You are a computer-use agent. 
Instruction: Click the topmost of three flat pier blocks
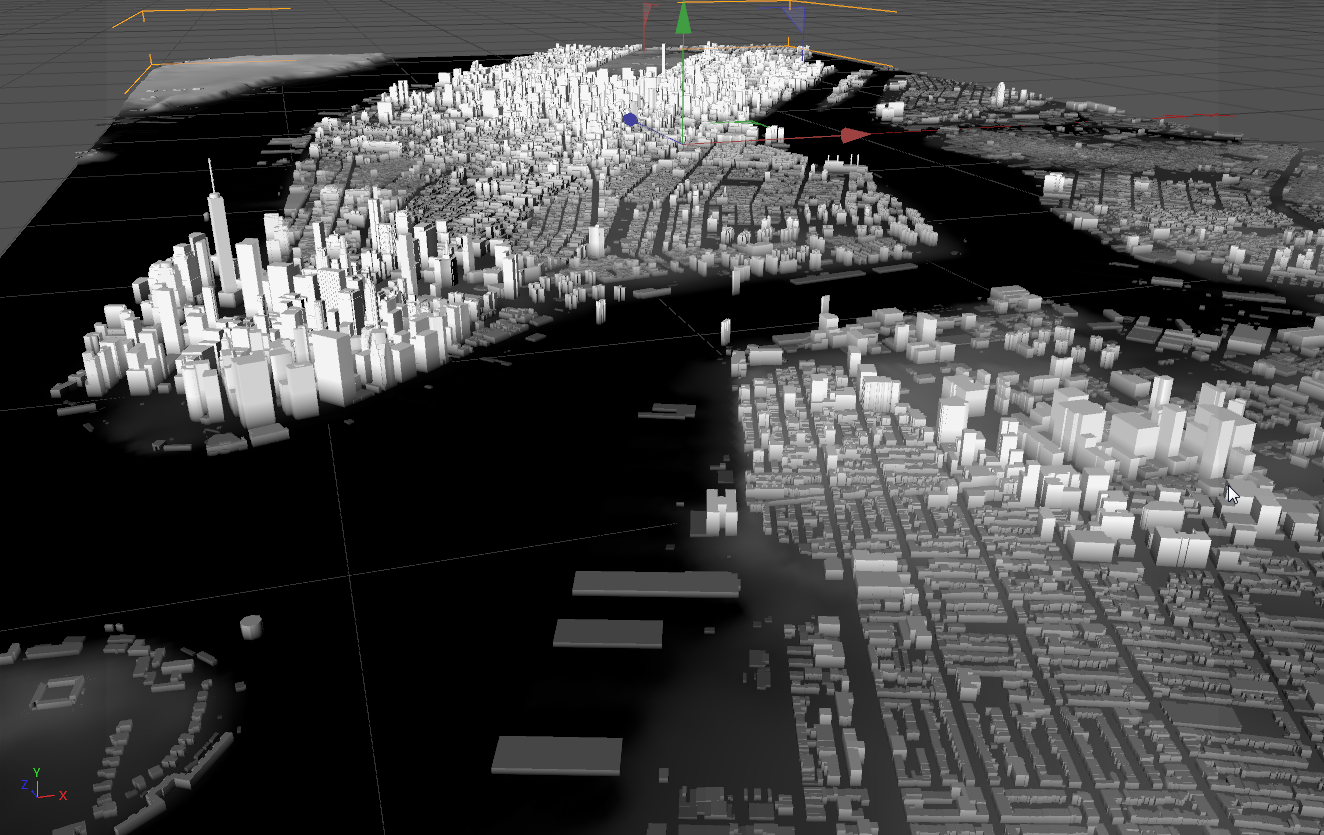point(656,584)
